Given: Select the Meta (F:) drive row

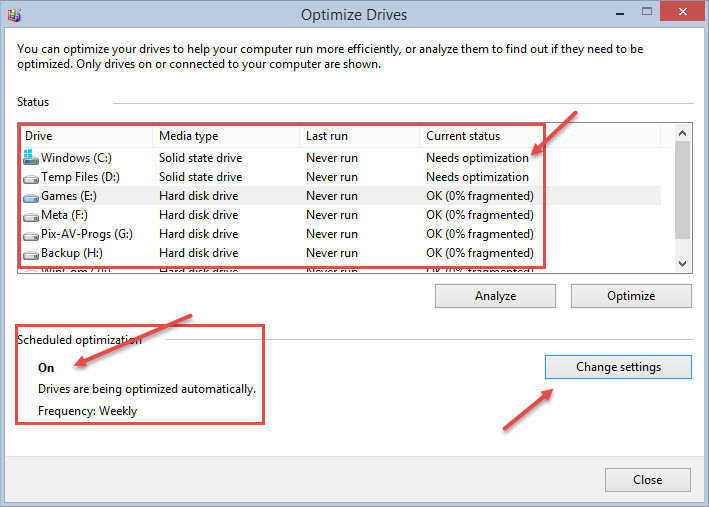Looking at the screenshot, I should (x=340, y=215).
